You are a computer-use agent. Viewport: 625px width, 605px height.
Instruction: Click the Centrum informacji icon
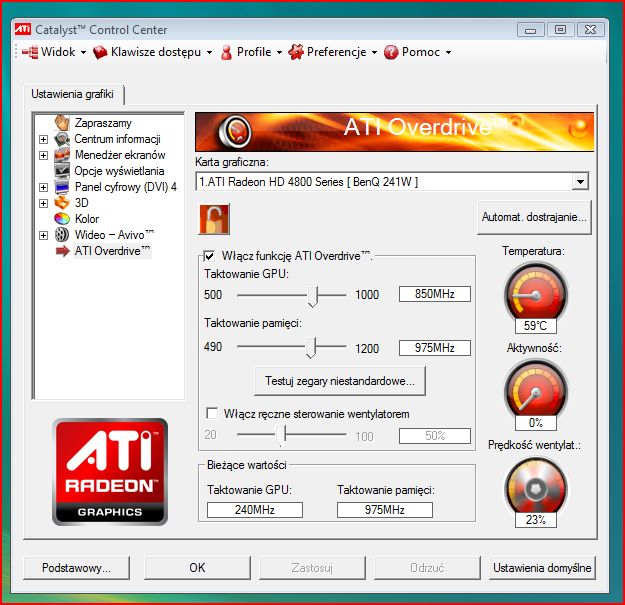[62, 139]
